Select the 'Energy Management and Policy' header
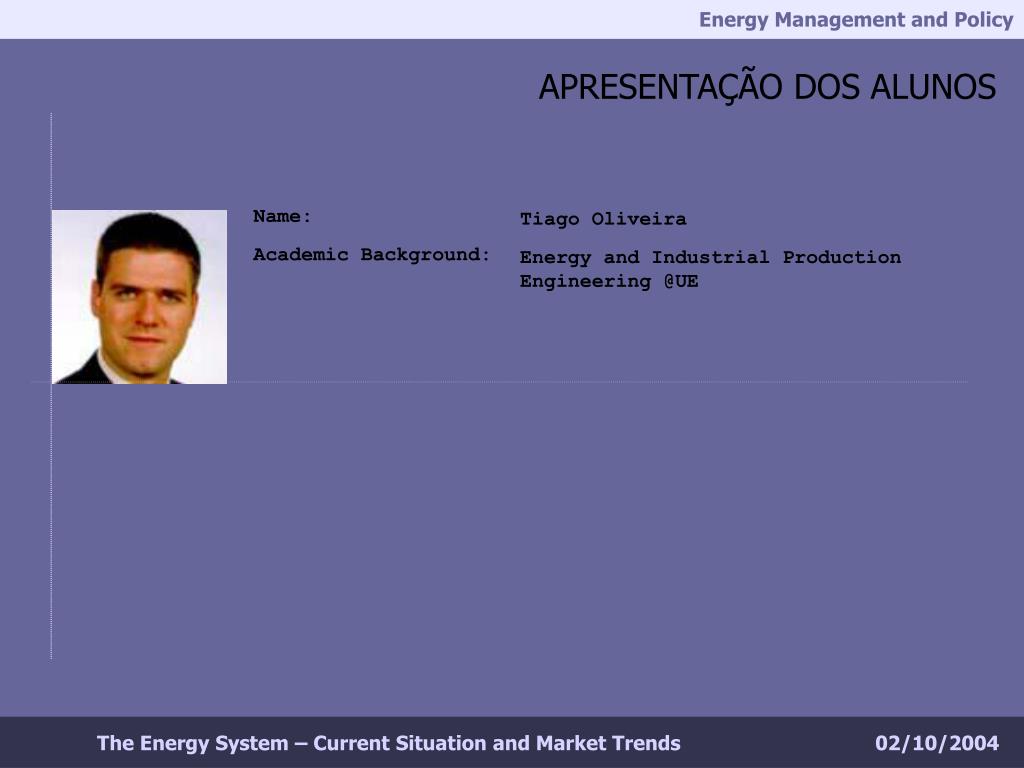The image size is (1024, 768). pyautogui.click(x=856, y=20)
